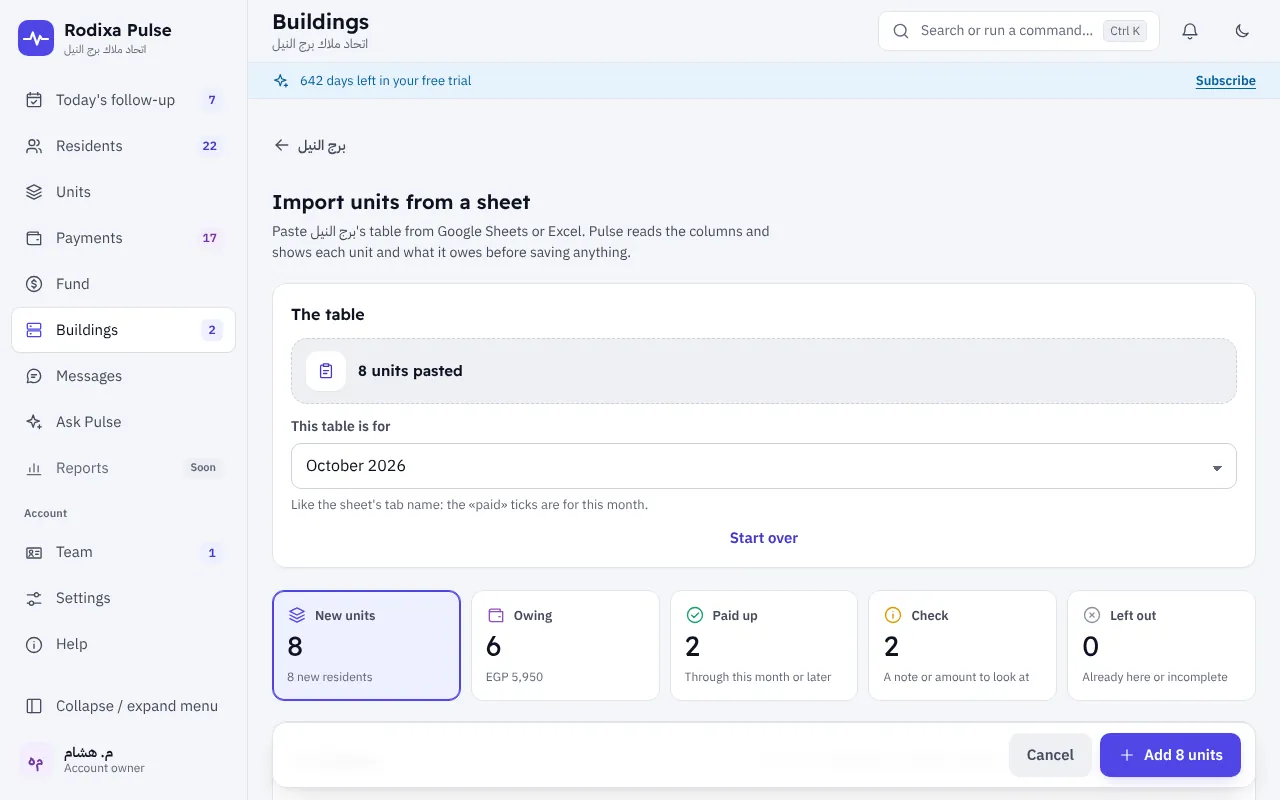Click the Left out card X icon

tap(1092, 615)
